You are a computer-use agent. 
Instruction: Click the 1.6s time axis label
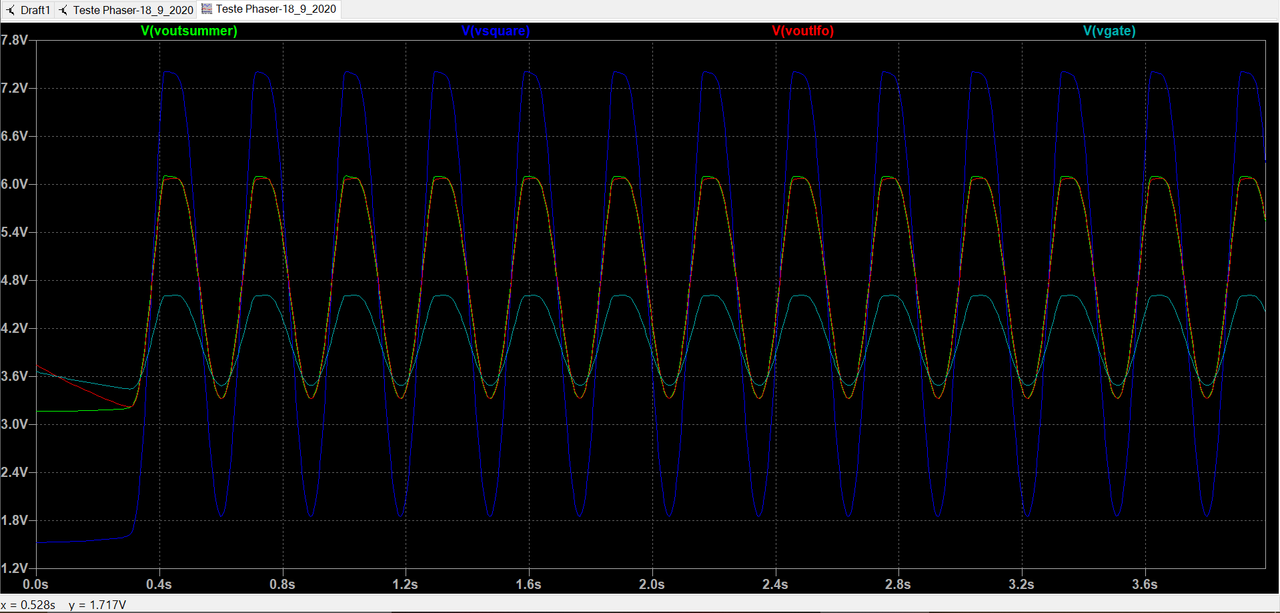point(528,584)
